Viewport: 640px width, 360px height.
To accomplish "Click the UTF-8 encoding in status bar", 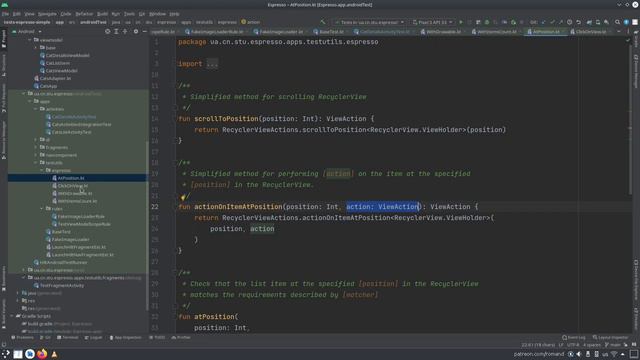I will click(x=572, y=345).
